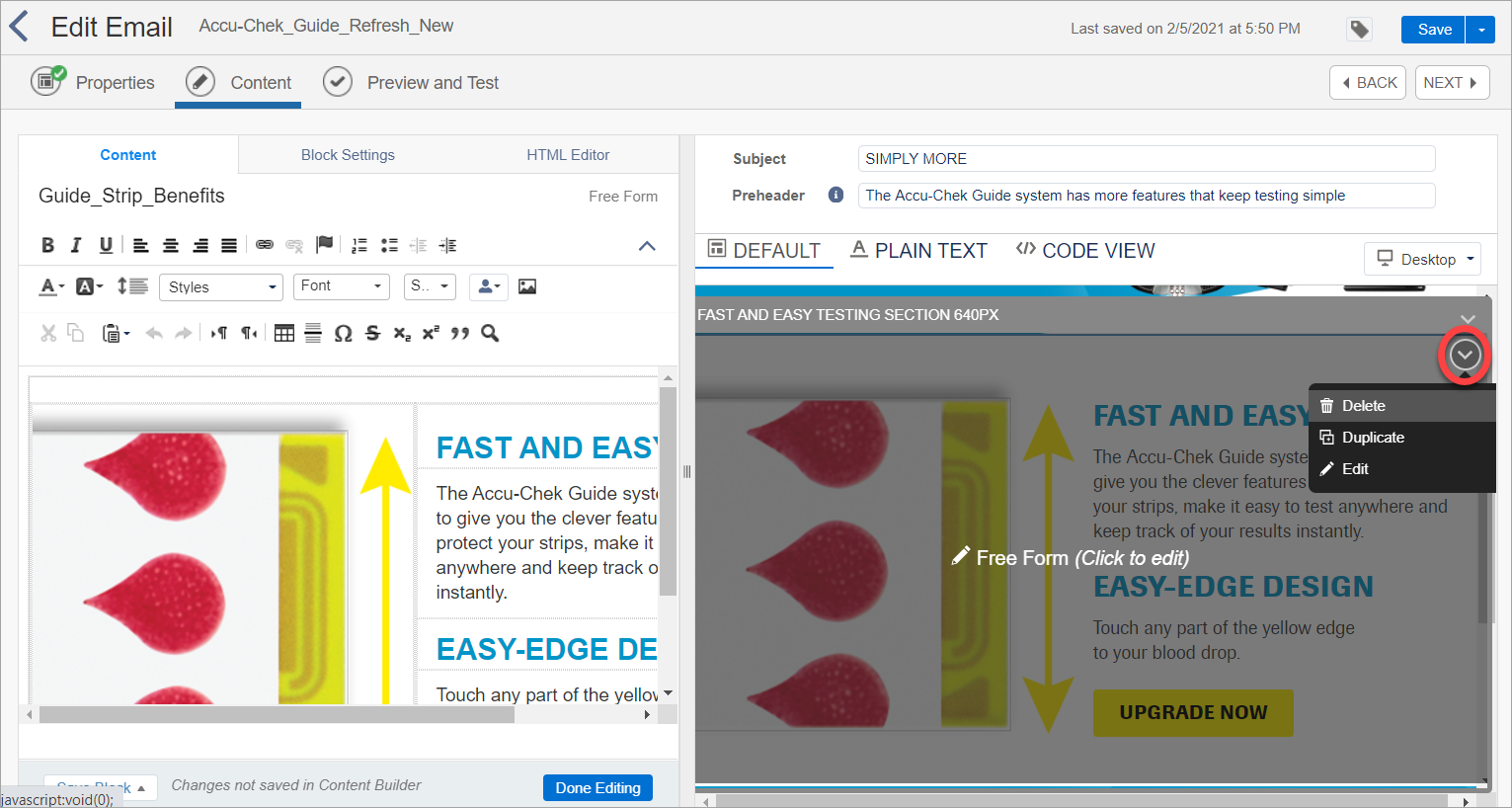1512x808 pixels.
Task: Increase indent of the paragraph
Action: pyautogui.click(x=447, y=245)
